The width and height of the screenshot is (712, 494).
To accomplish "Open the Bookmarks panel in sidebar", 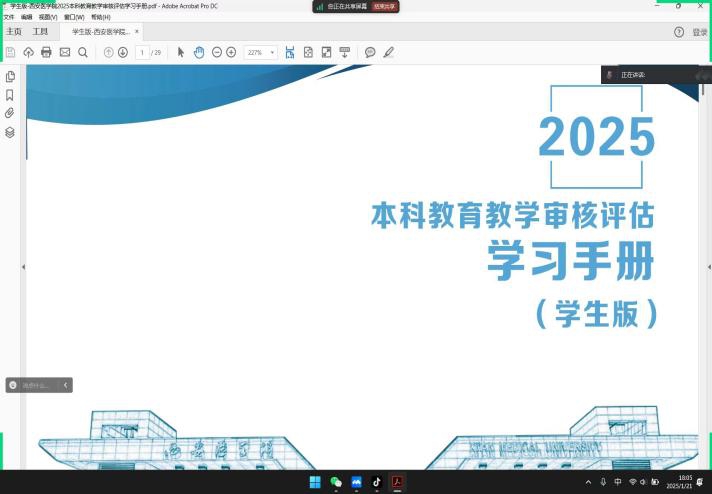I will (10, 95).
